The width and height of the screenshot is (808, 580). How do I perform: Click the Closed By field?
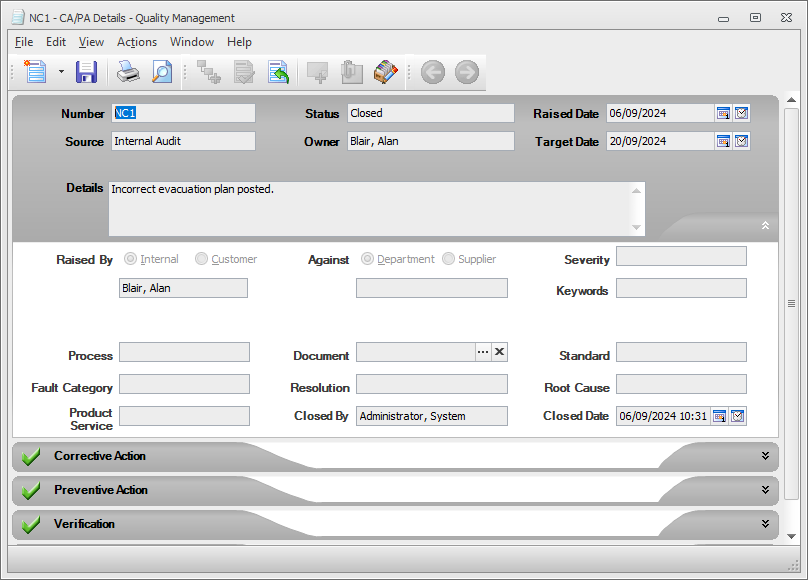point(432,416)
